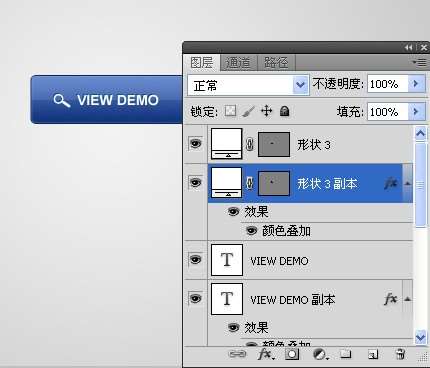Create a new layer using bottom icon
Image resolution: width=430 pixels, height=368 pixels.
pyautogui.click(x=373, y=354)
